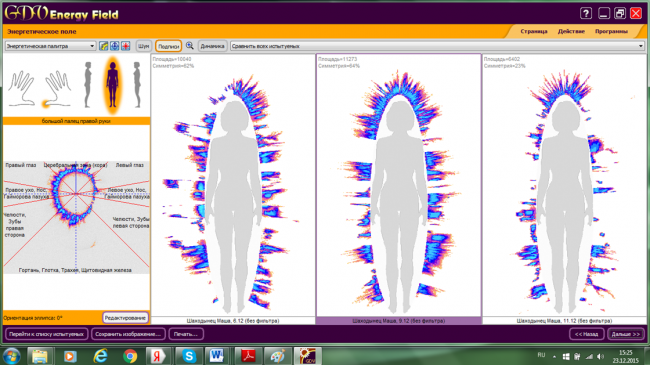Click the Редактирование button
Viewport: 650px width, 365px height.
tap(125, 318)
